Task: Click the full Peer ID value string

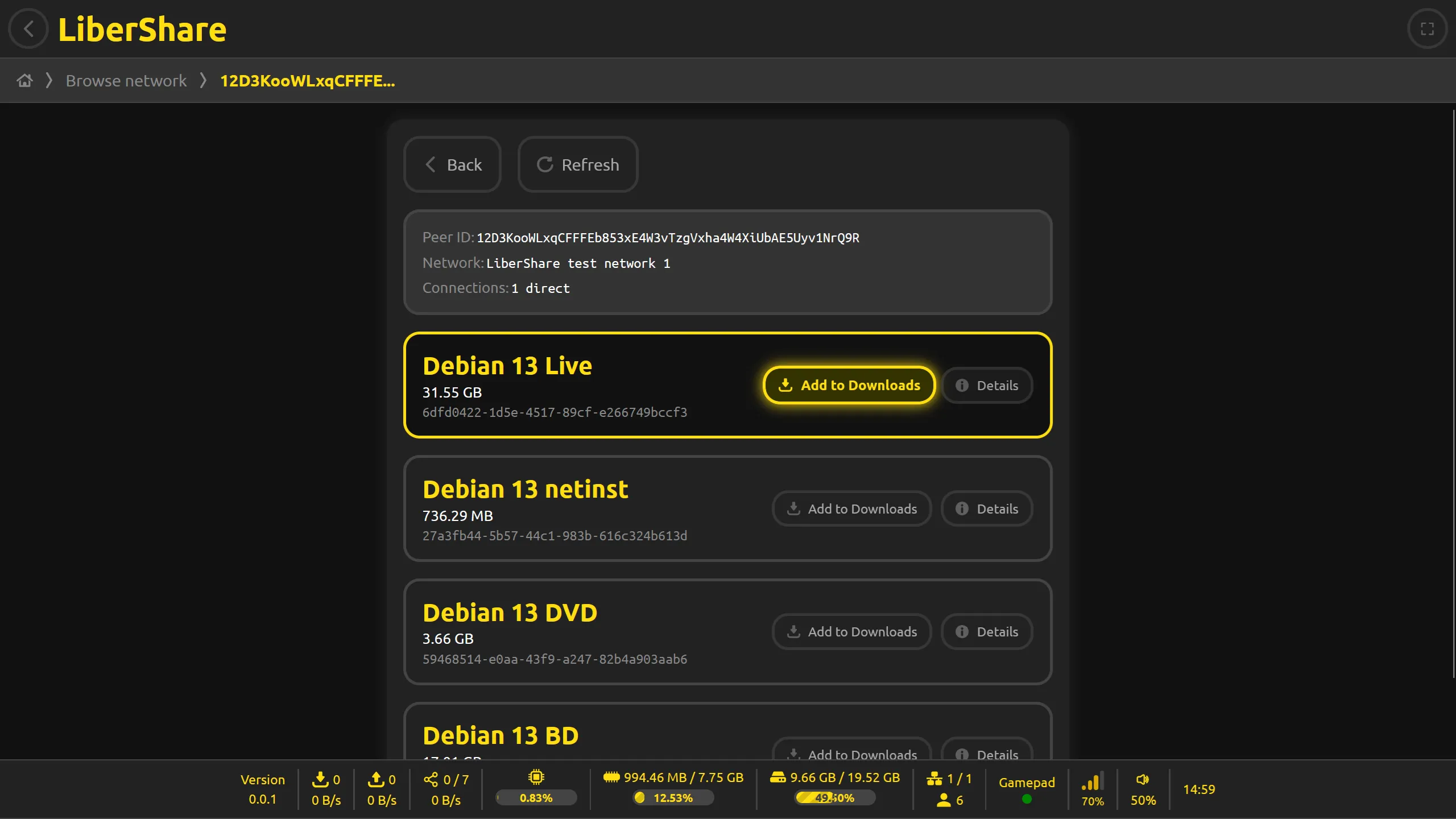Action: [668, 238]
